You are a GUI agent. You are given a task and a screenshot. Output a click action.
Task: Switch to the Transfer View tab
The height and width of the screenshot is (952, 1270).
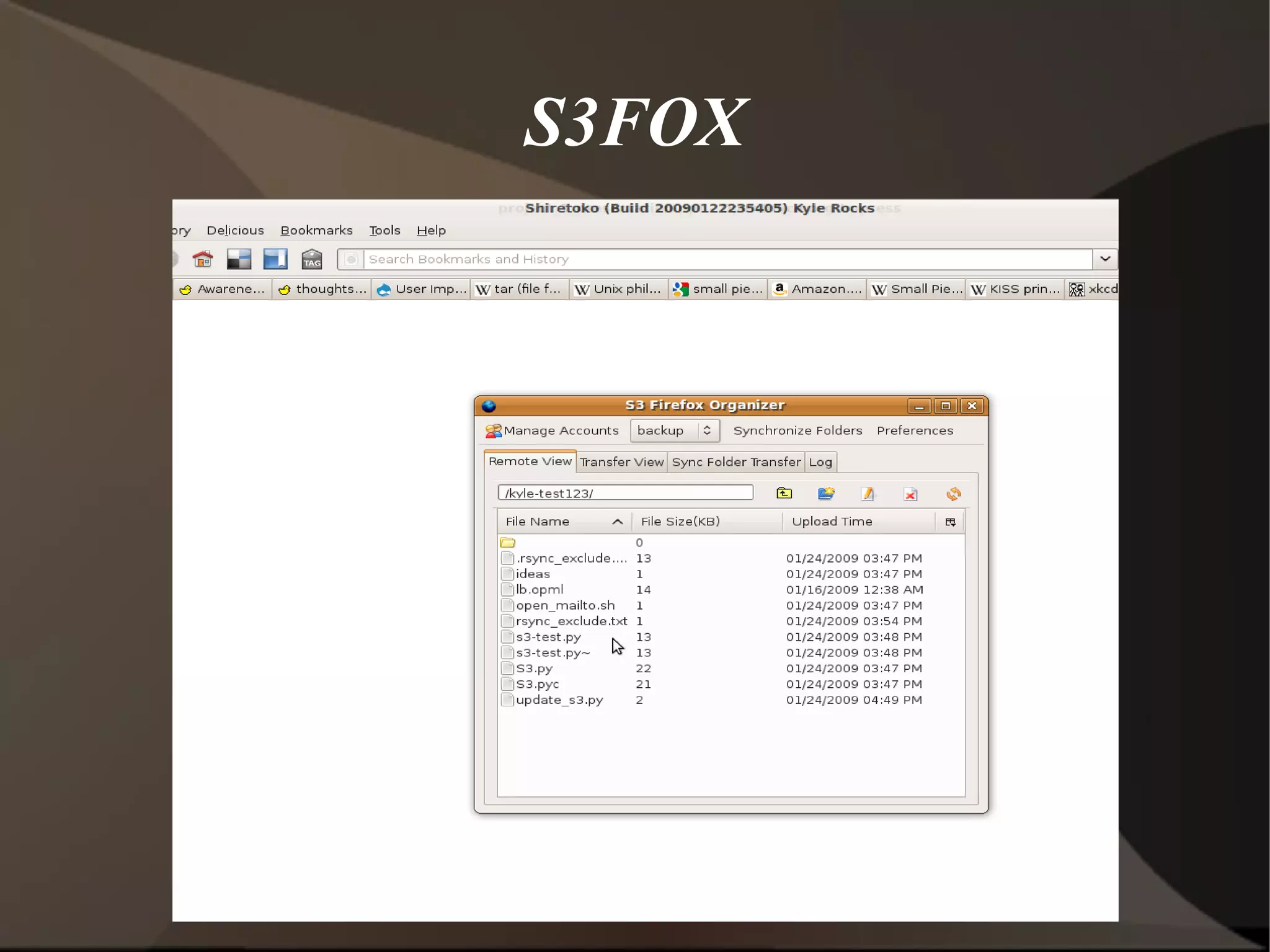point(621,462)
